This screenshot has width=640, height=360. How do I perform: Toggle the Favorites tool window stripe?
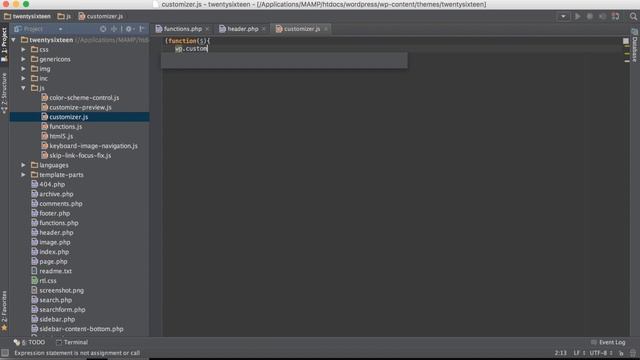click(4, 310)
